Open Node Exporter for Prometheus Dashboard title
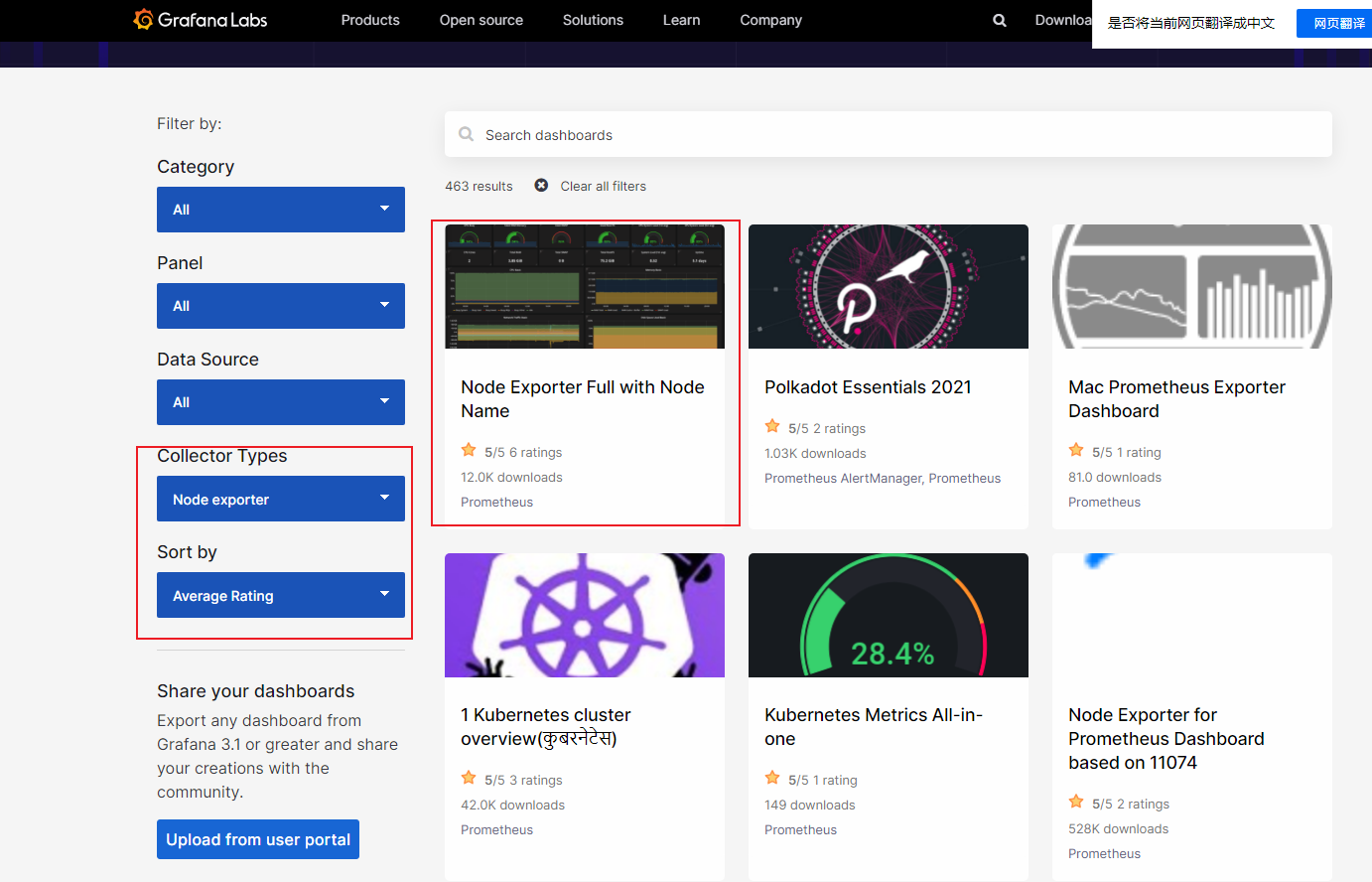 coord(1166,739)
